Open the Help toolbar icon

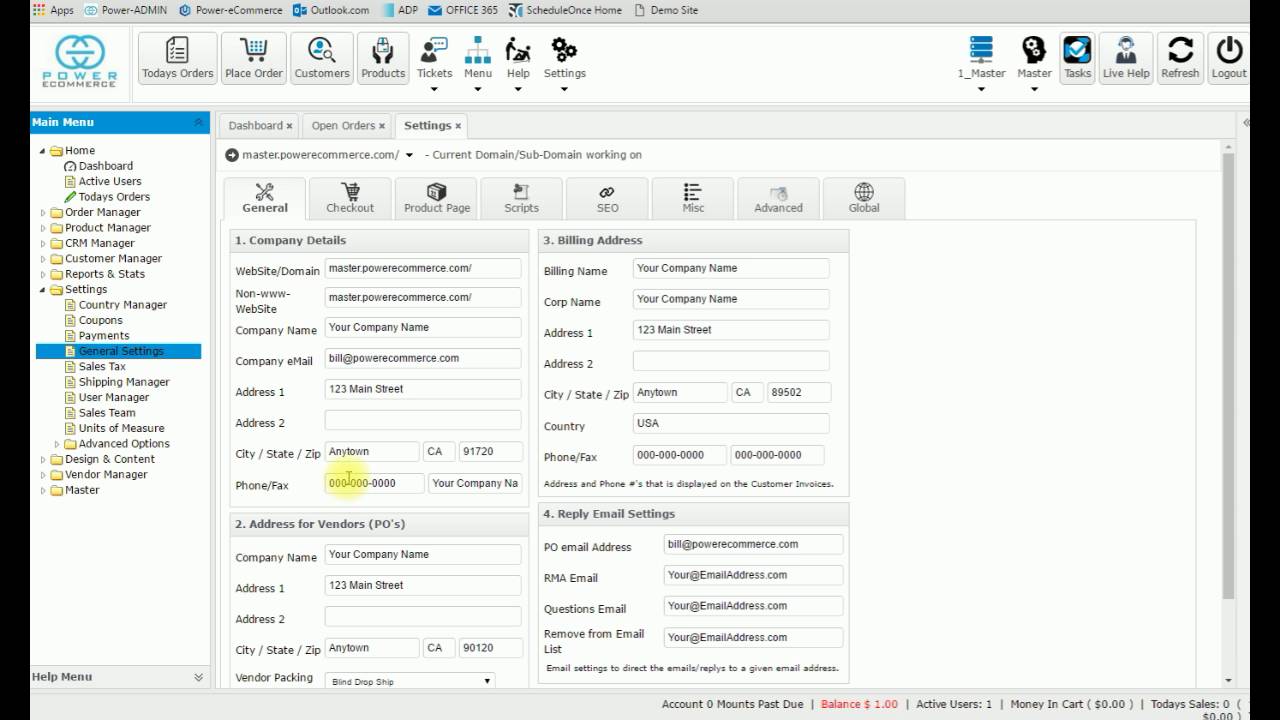(x=518, y=58)
